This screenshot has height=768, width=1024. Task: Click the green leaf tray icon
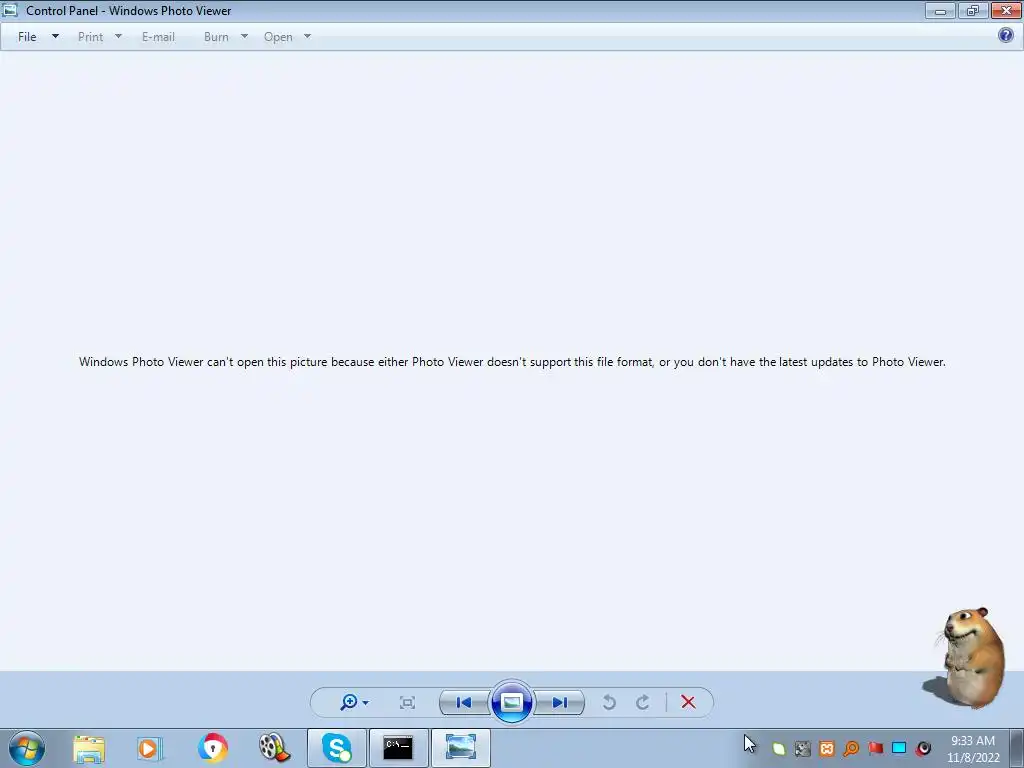(x=778, y=748)
